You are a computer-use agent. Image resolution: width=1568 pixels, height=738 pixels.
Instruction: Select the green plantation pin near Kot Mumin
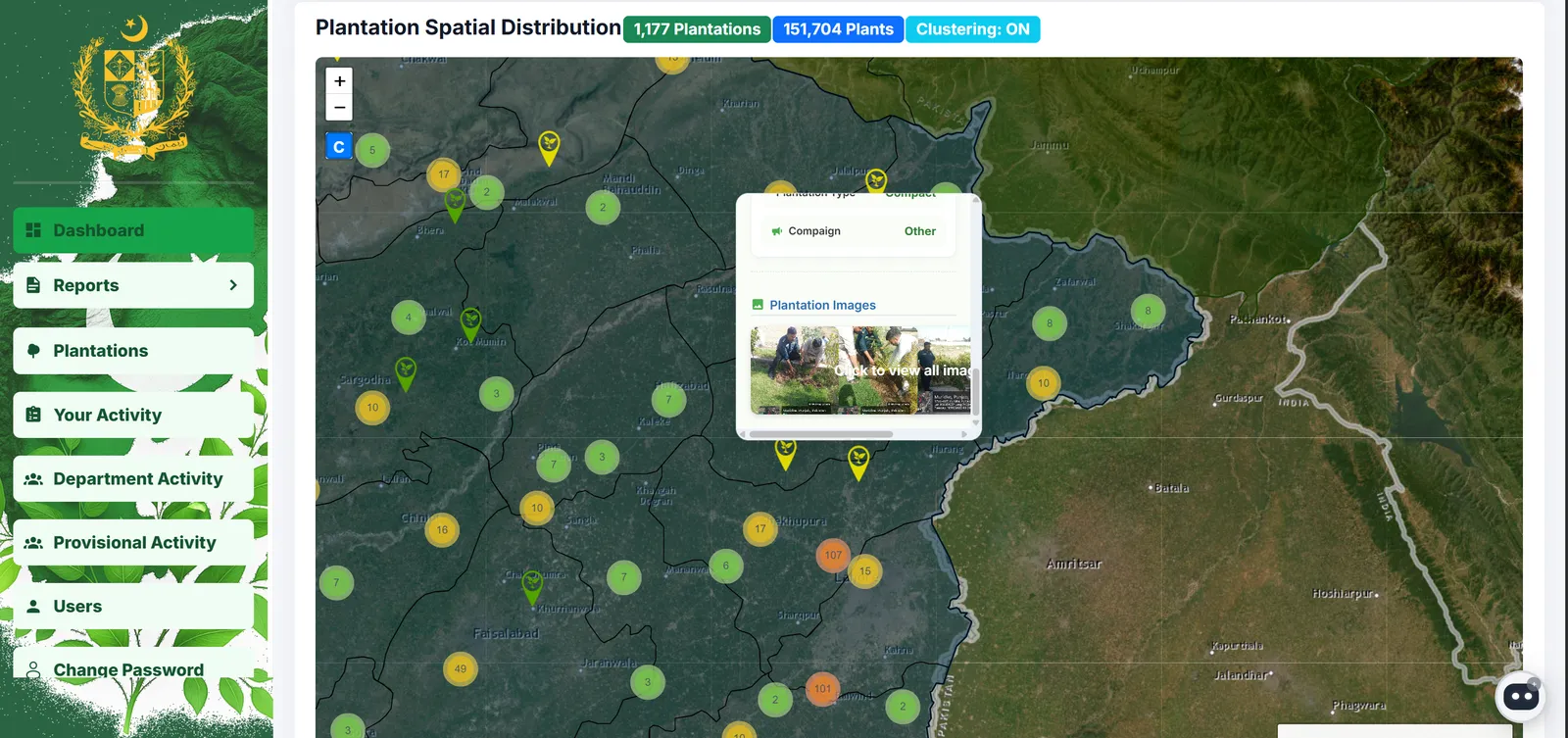[470, 322]
